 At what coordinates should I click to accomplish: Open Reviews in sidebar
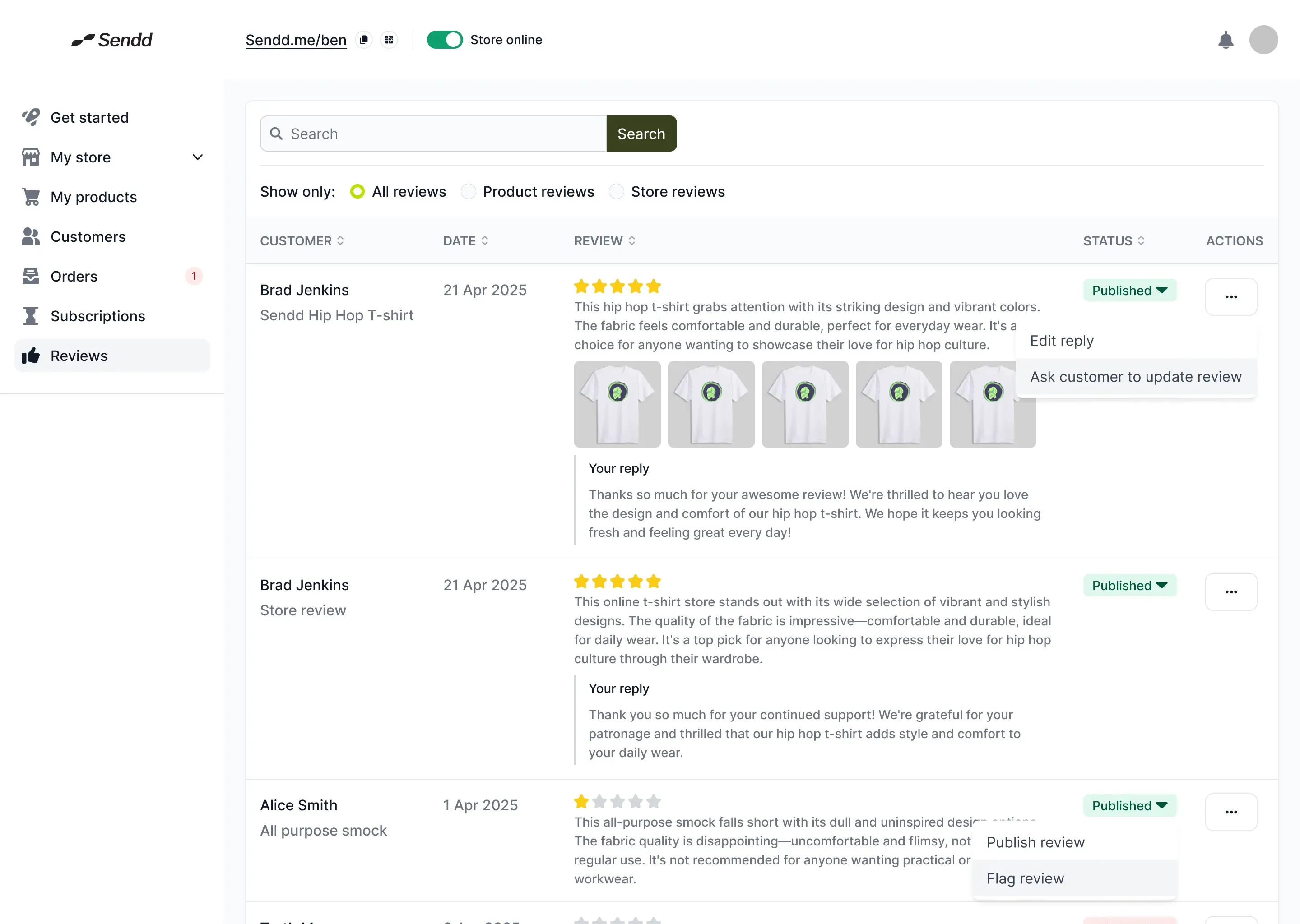click(112, 356)
